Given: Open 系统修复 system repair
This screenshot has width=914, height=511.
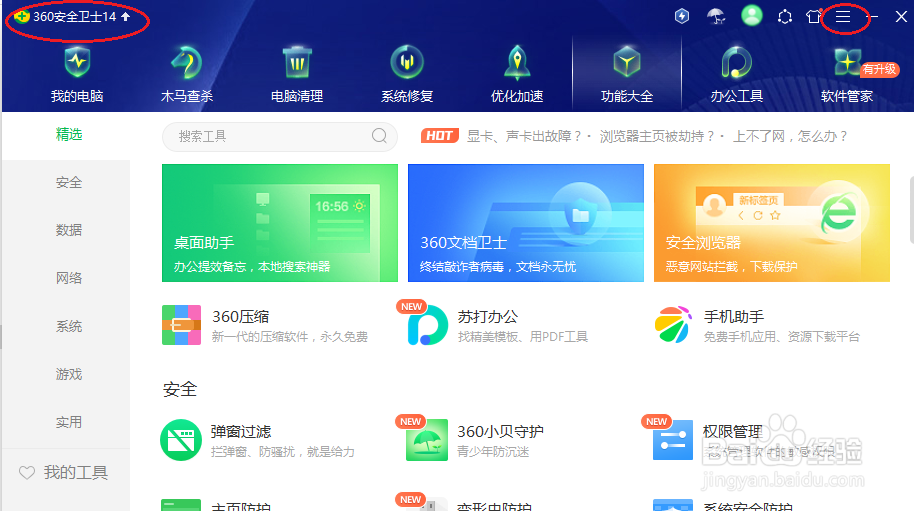Looking at the screenshot, I should click(407, 75).
